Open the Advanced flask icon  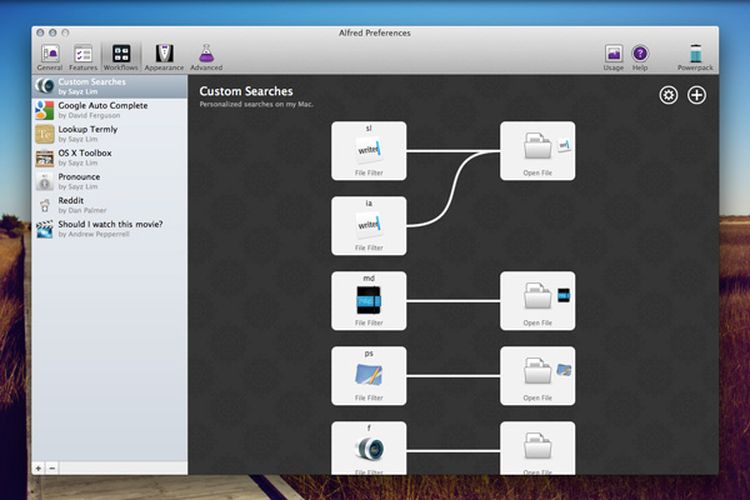pyautogui.click(x=206, y=55)
